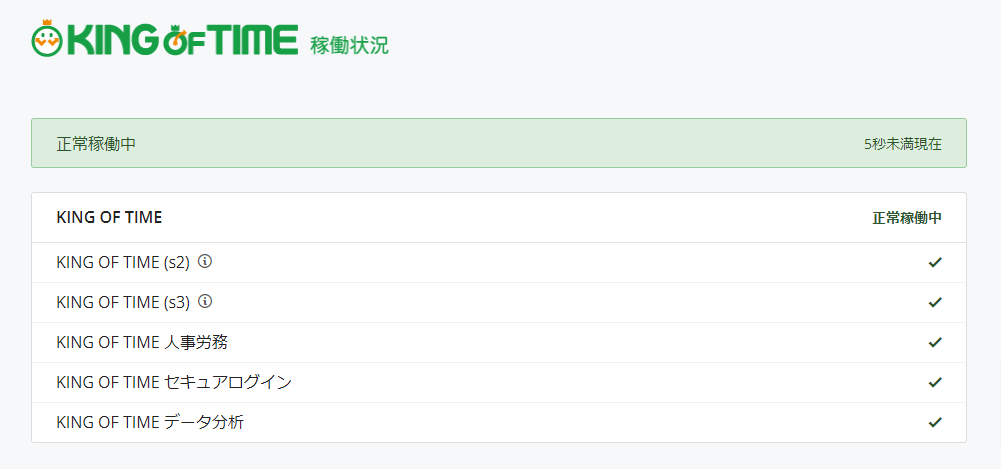Click the checkmark for セキュアログイン row
This screenshot has height=469, width=1001.
[x=935, y=382]
